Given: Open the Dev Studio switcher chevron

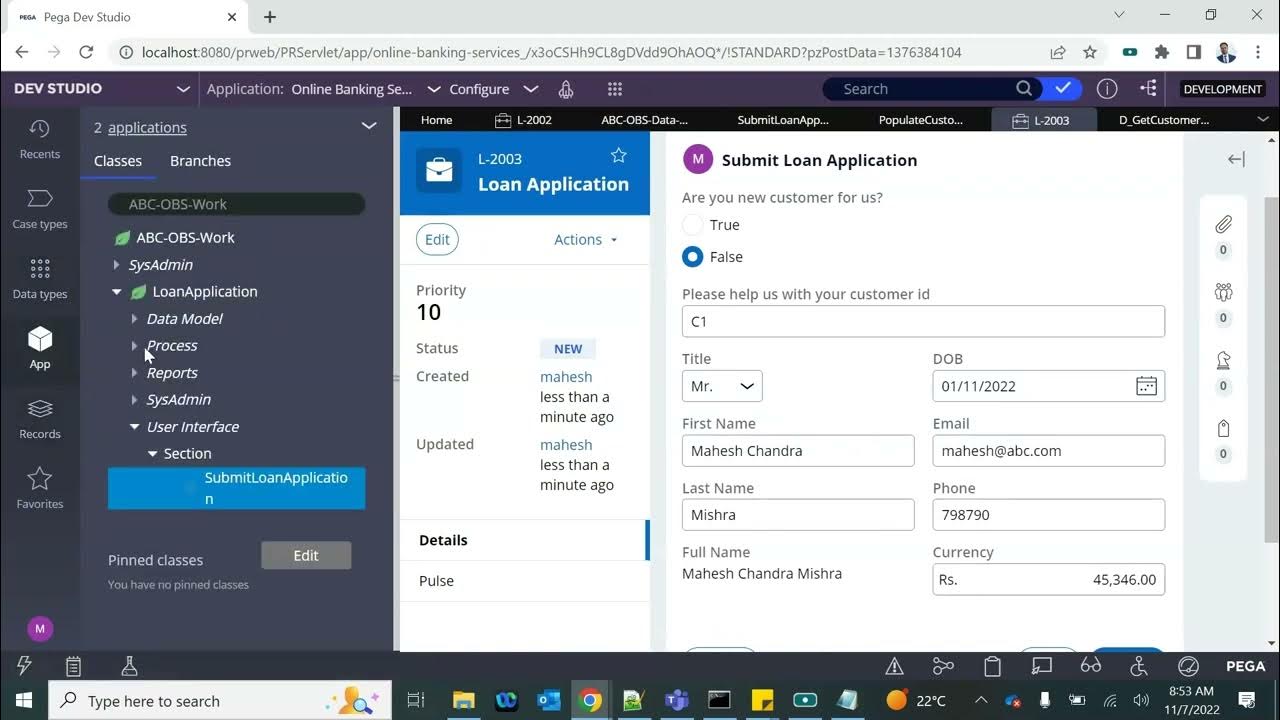Looking at the screenshot, I should [x=183, y=89].
